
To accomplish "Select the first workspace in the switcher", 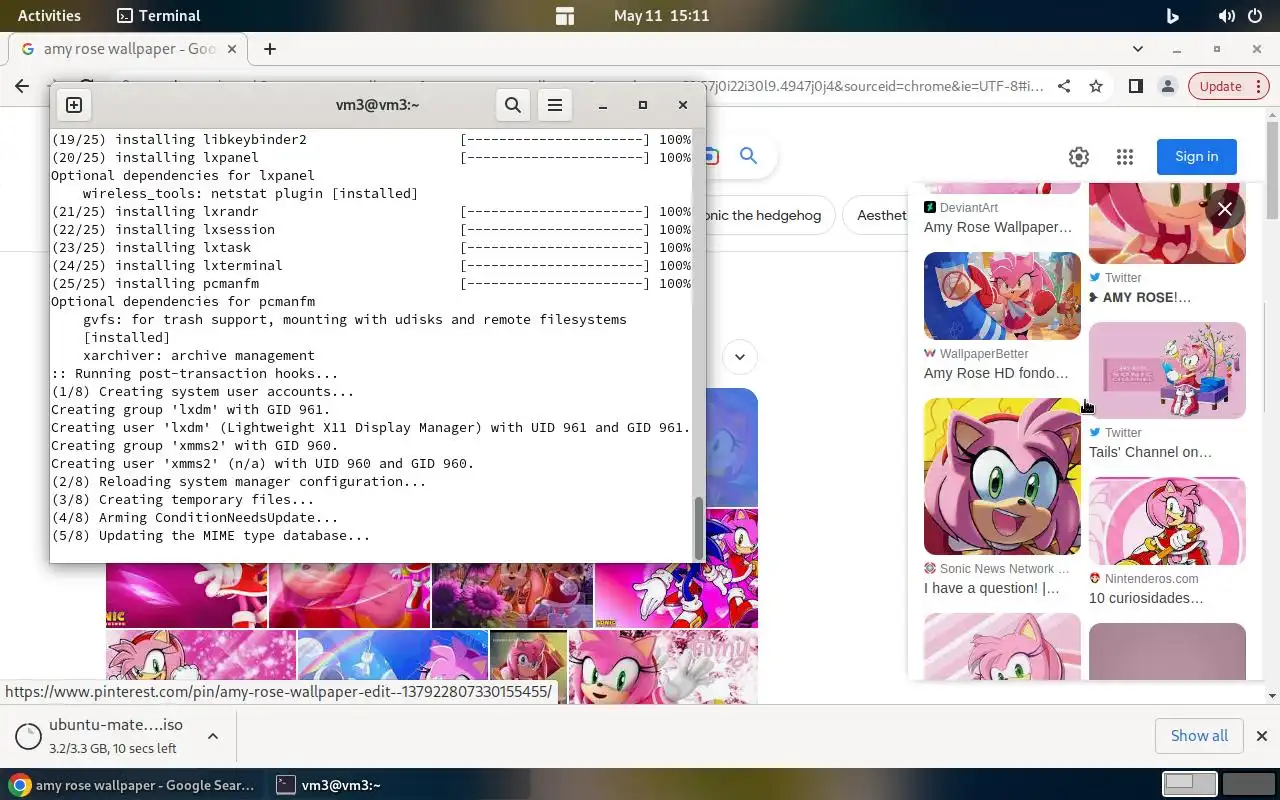I will click(1190, 784).
